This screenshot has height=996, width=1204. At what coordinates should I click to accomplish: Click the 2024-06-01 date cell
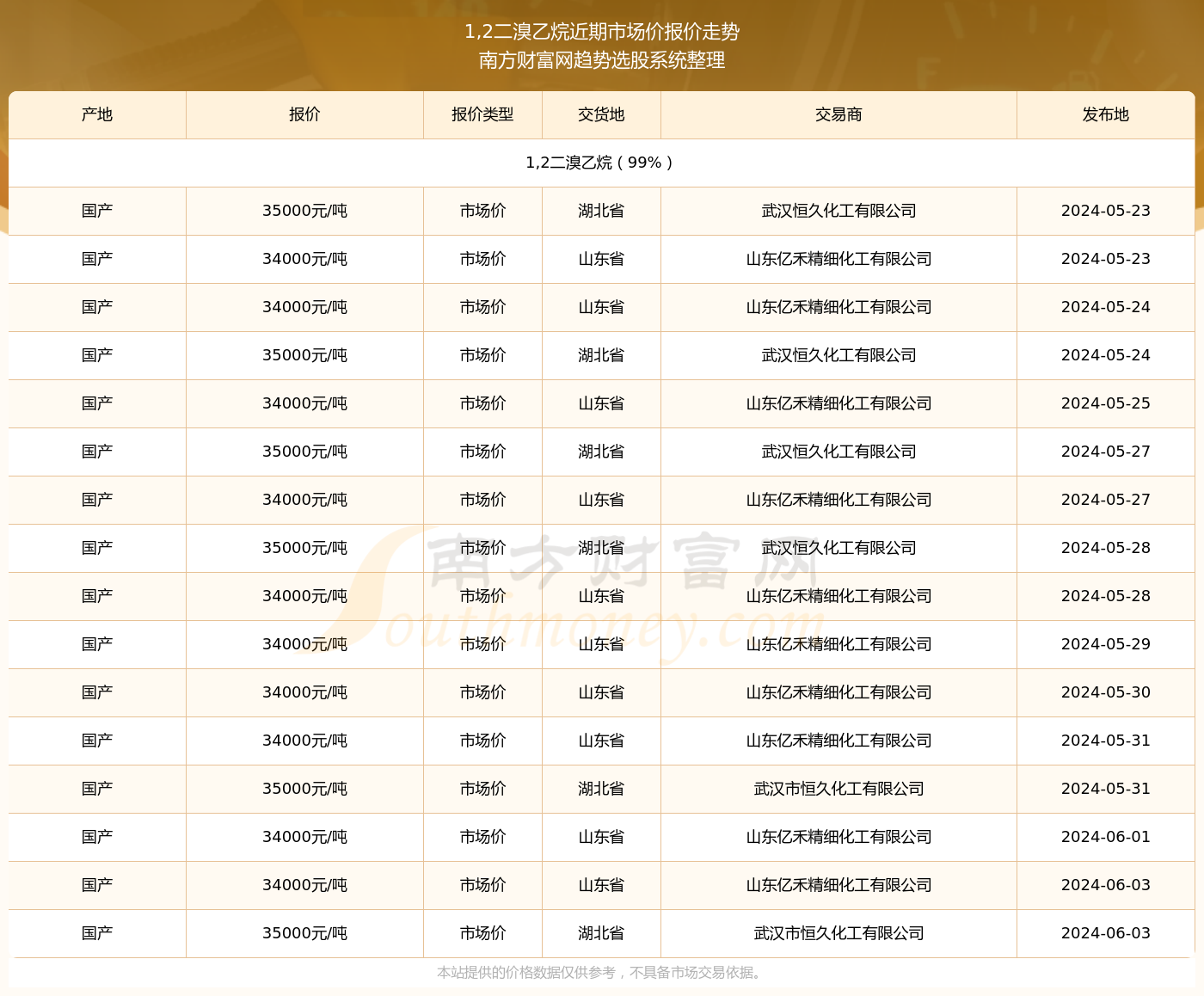[x=1105, y=837]
